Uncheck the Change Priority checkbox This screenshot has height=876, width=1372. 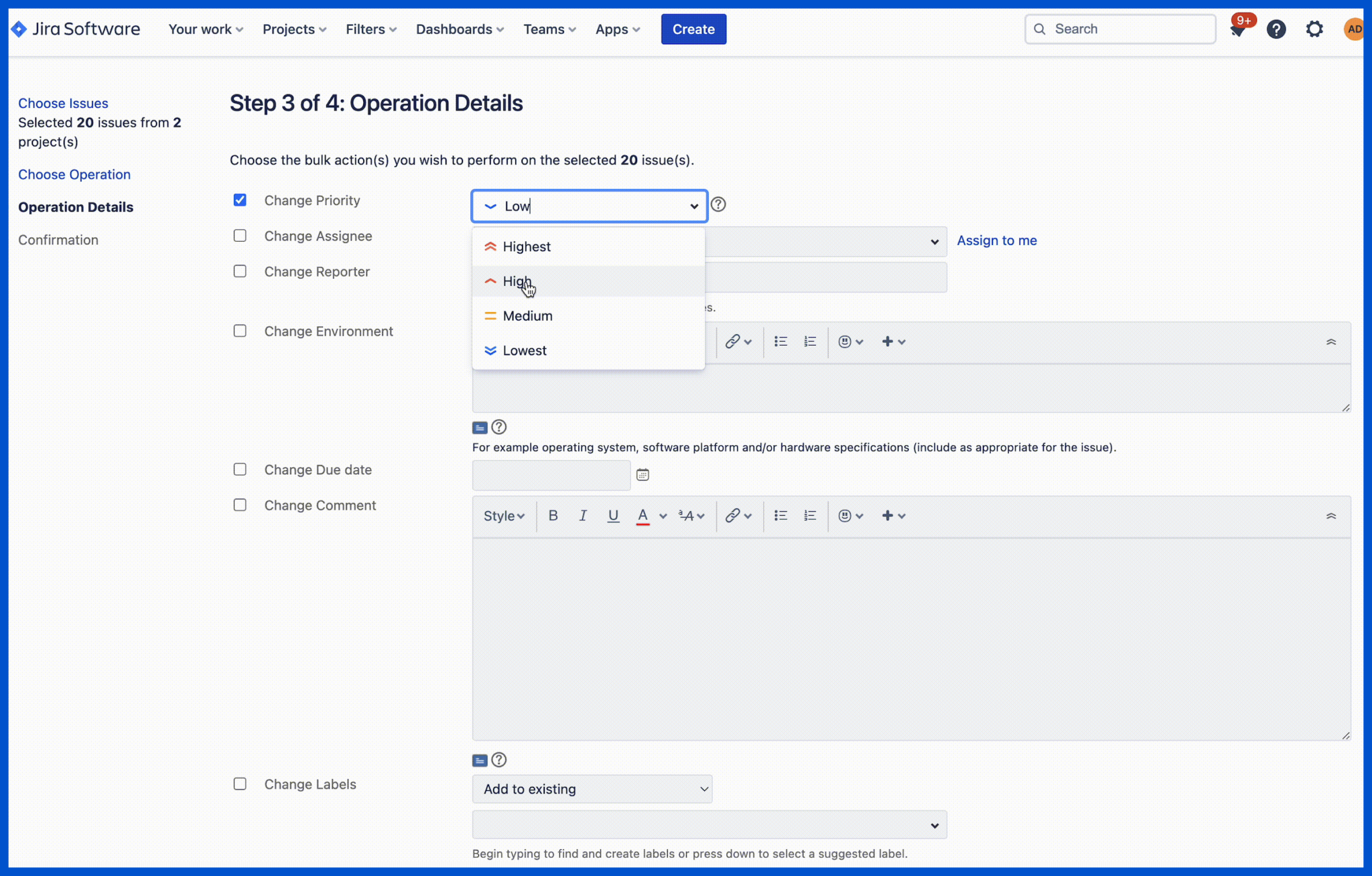click(x=240, y=200)
